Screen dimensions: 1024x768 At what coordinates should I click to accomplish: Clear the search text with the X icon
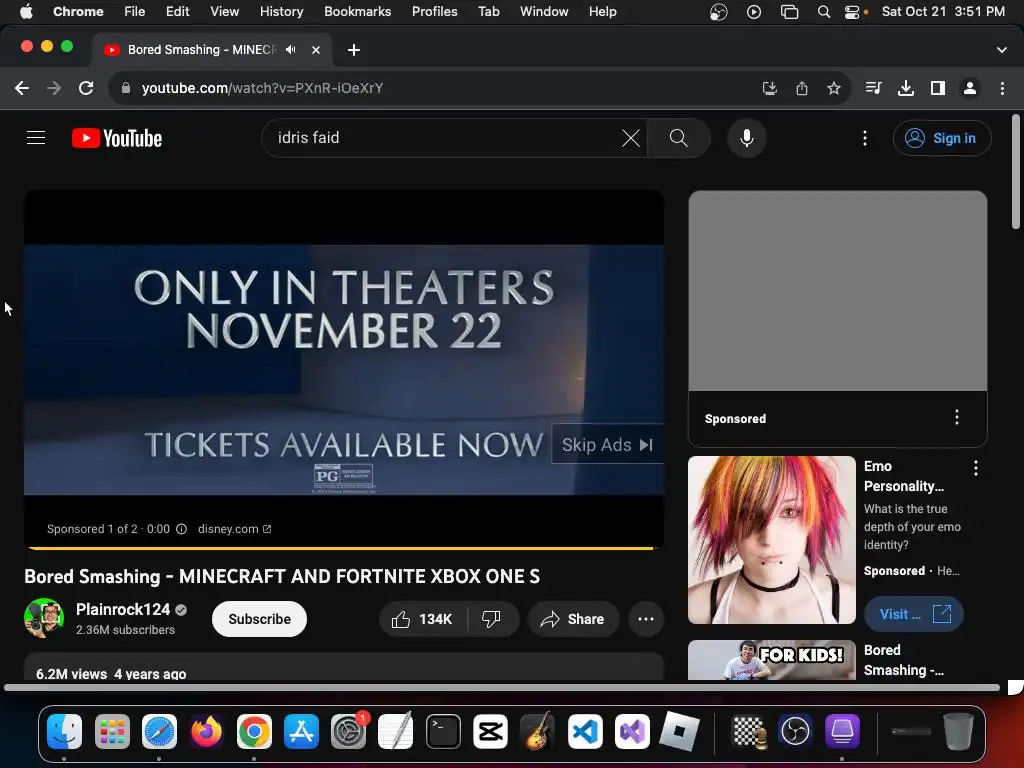click(x=630, y=138)
